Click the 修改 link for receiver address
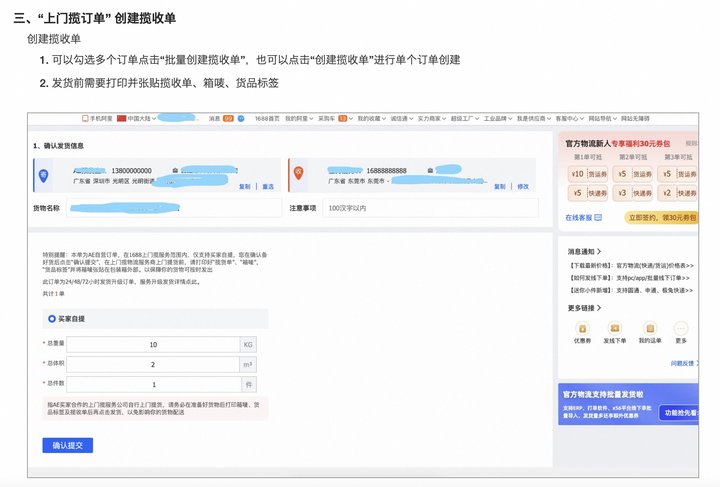 point(523,186)
